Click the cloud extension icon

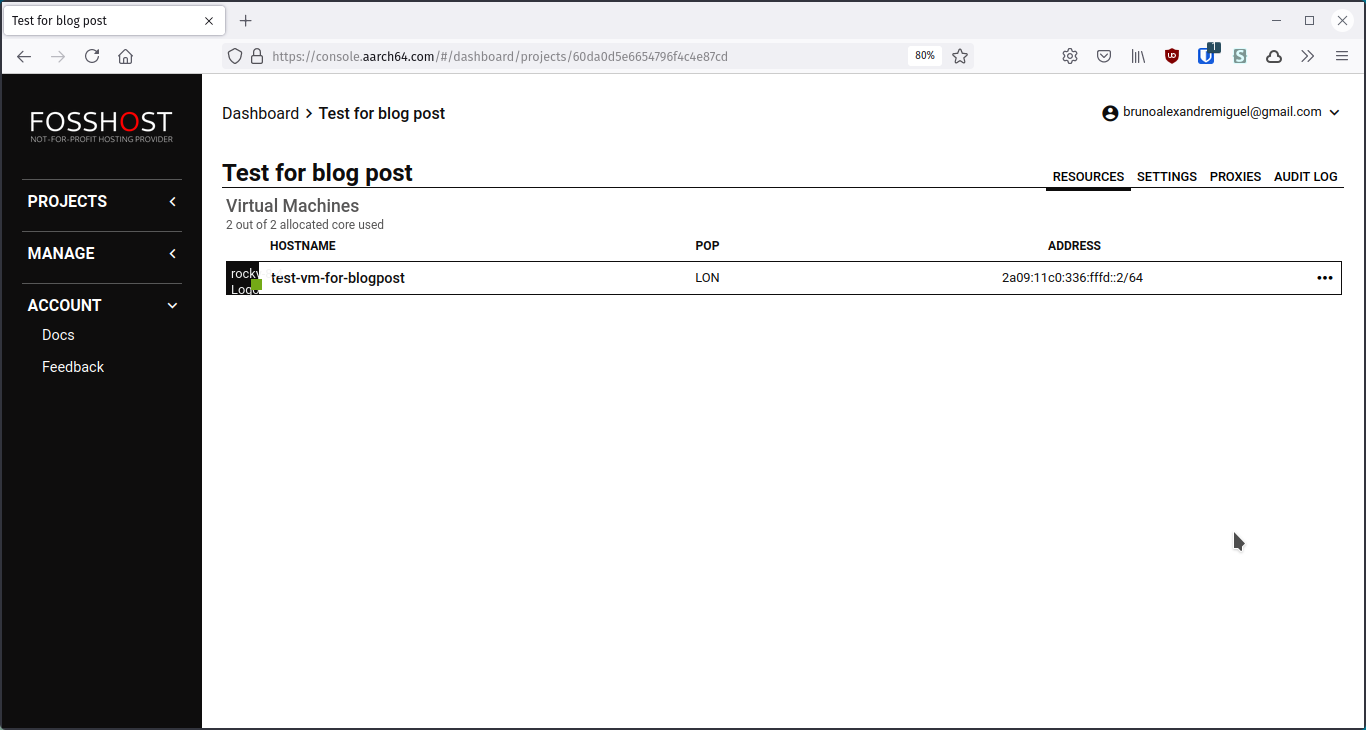[x=1274, y=56]
